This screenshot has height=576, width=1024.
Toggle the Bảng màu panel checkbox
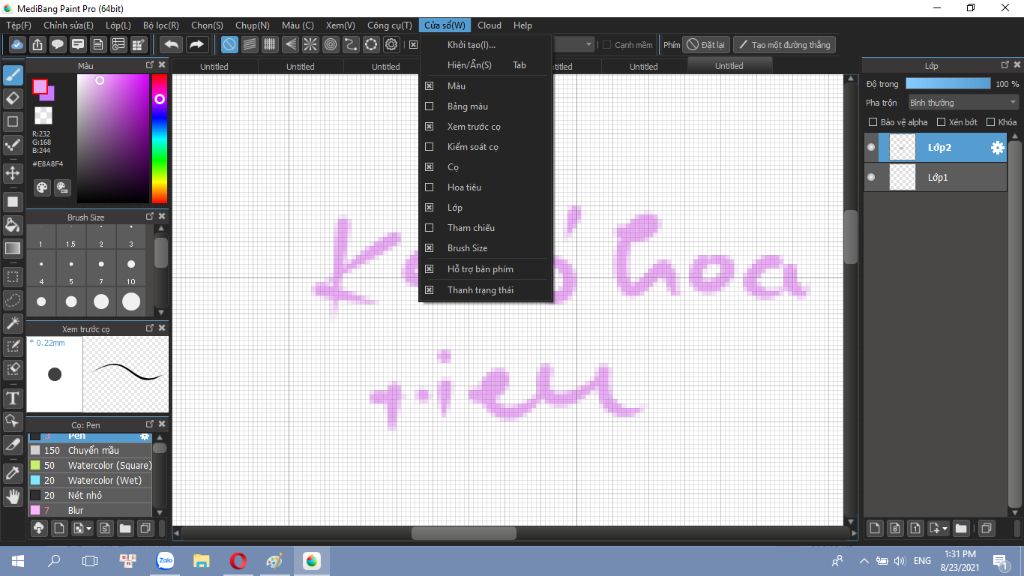429,106
